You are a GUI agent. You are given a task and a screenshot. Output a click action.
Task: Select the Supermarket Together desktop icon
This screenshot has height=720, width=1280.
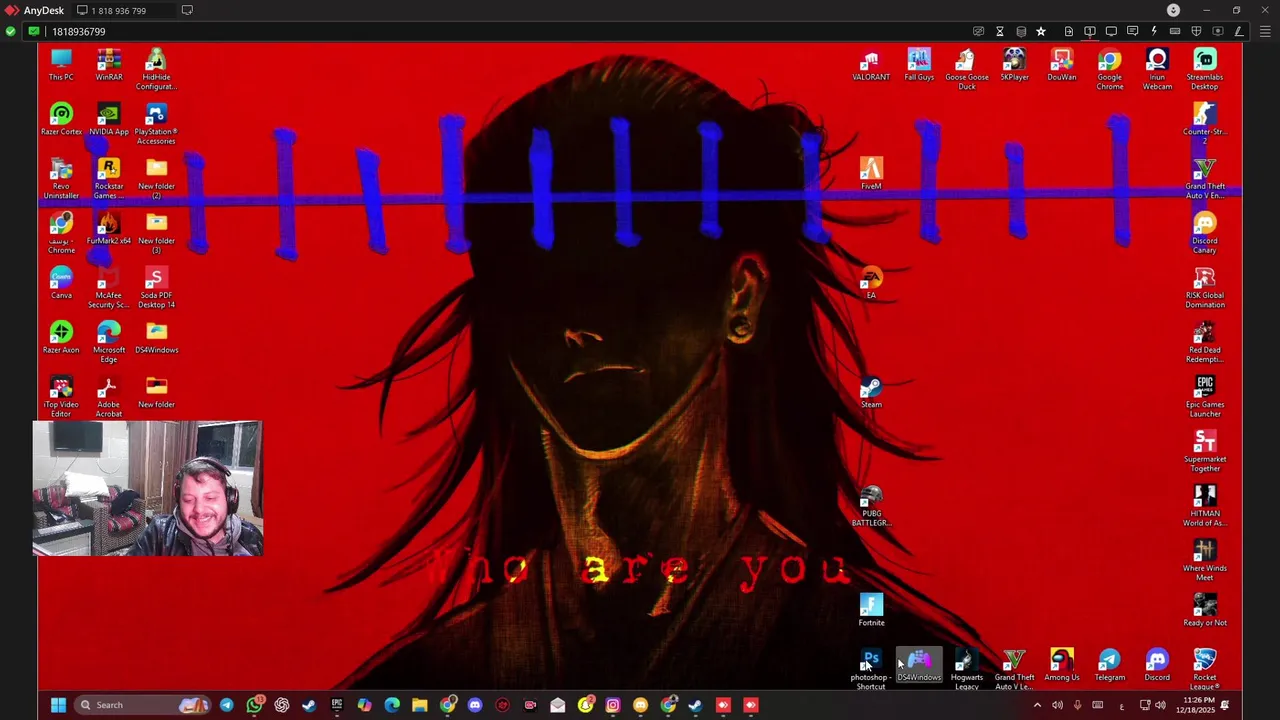pyautogui.click(x=1205, y=452)
